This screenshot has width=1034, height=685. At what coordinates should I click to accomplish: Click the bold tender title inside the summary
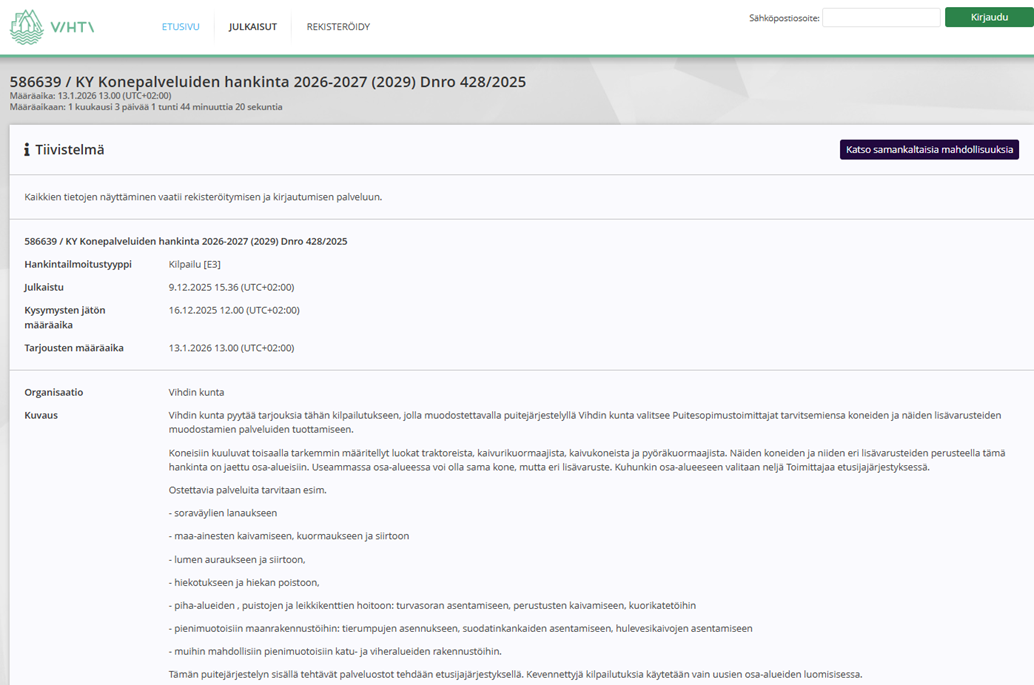pos(186,241)
